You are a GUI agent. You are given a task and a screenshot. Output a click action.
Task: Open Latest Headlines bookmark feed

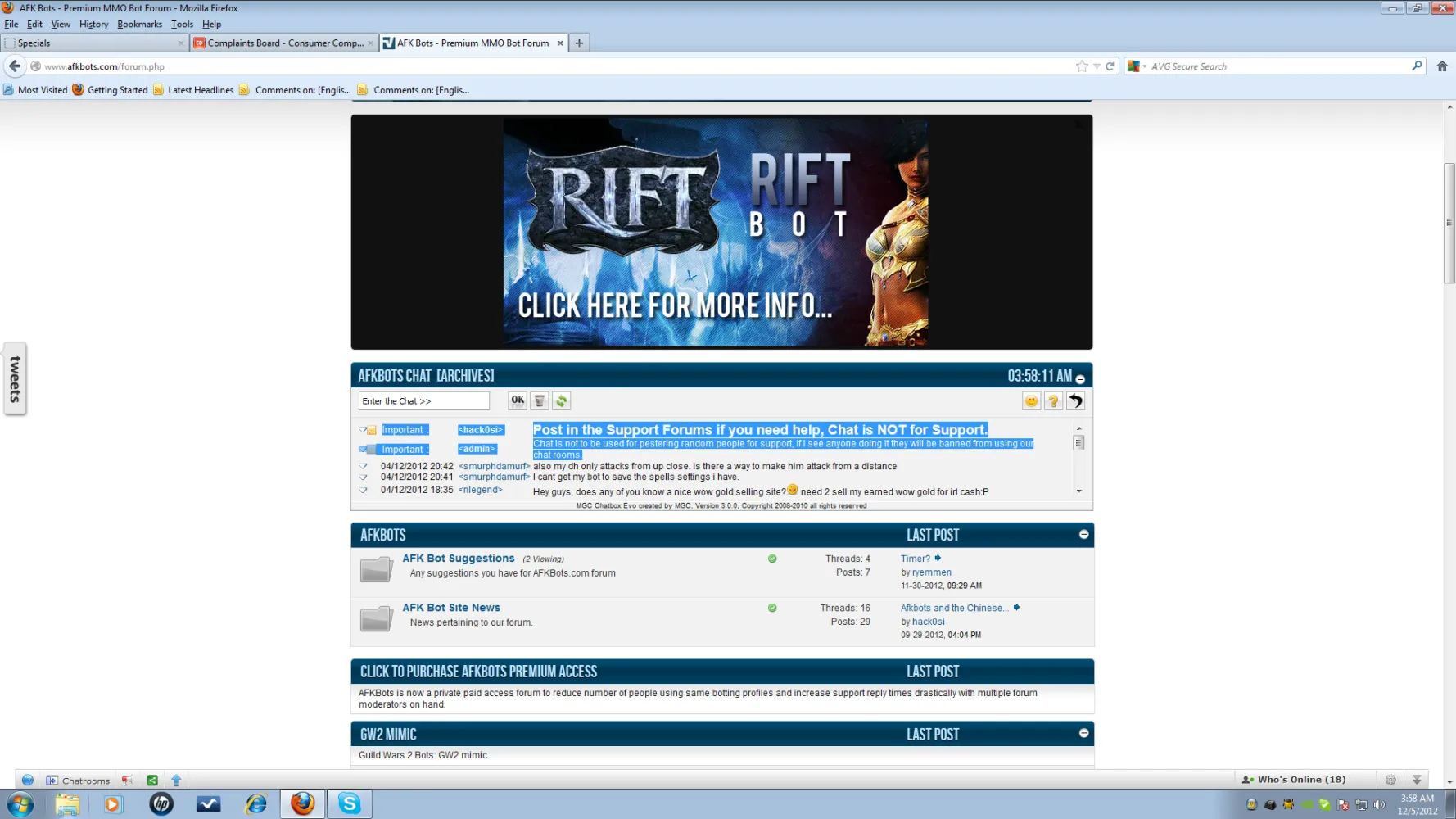tap(193, 90)
